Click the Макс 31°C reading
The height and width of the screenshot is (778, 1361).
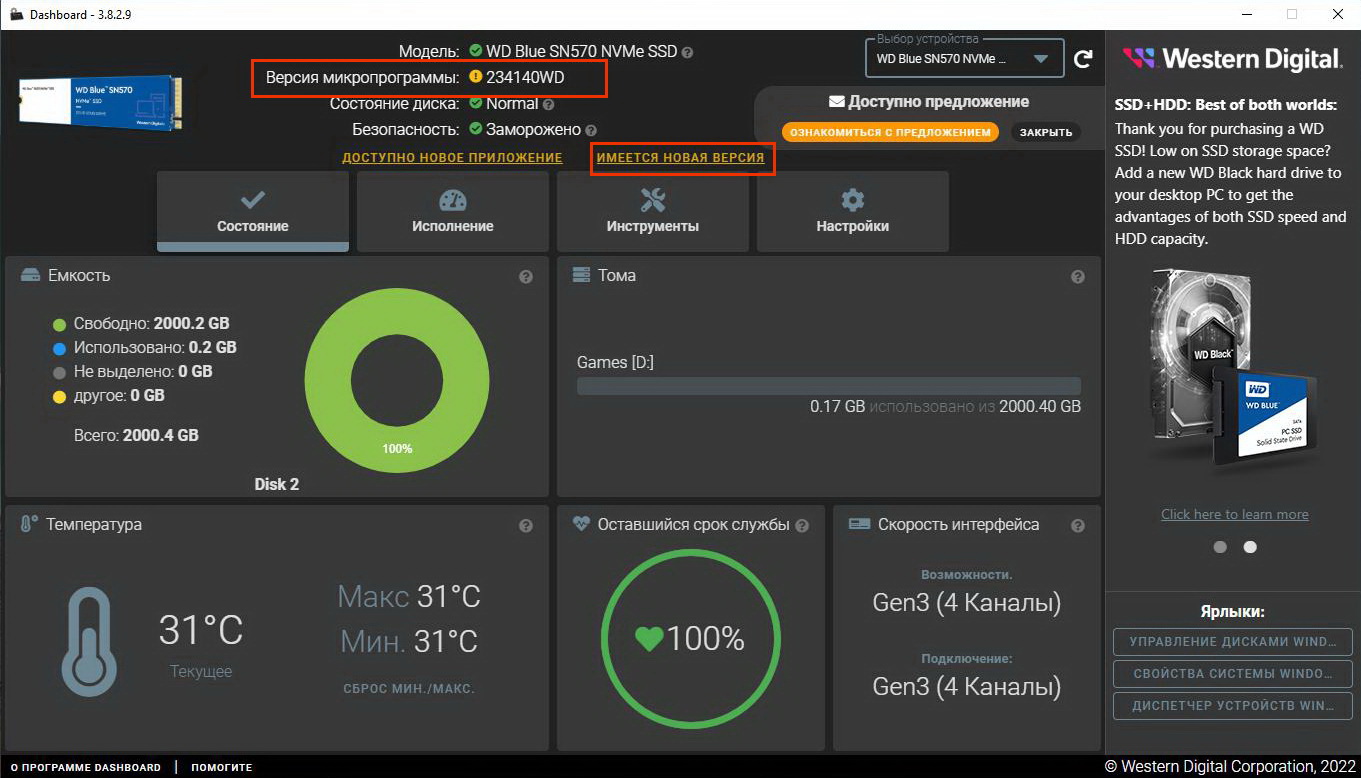(409, 597)
